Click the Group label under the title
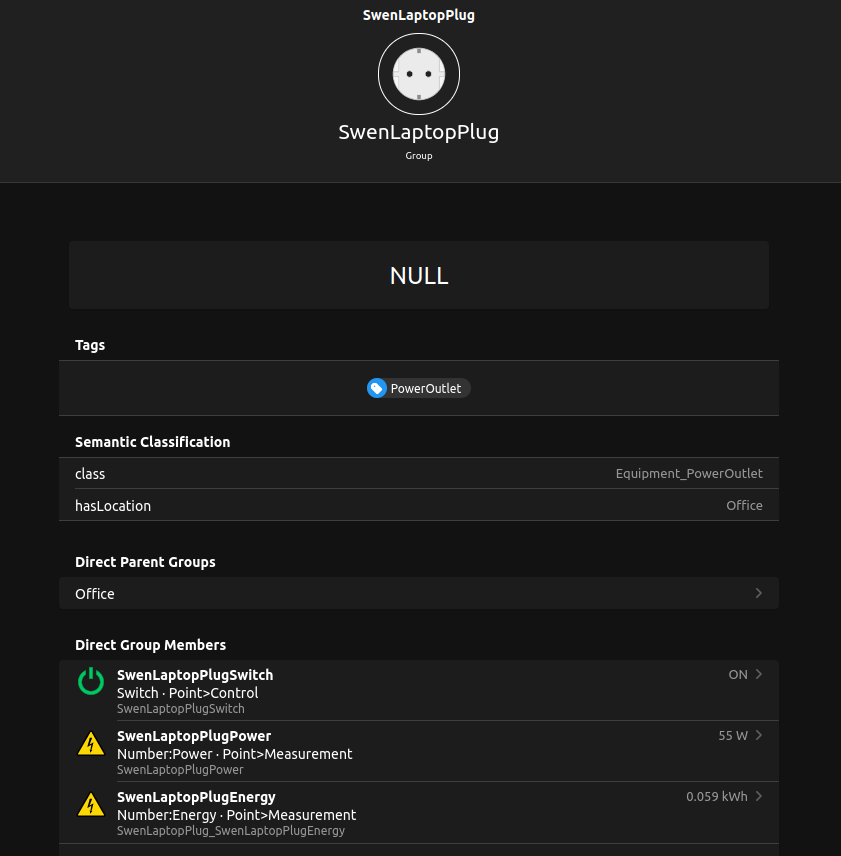 (x=419, y=155)
